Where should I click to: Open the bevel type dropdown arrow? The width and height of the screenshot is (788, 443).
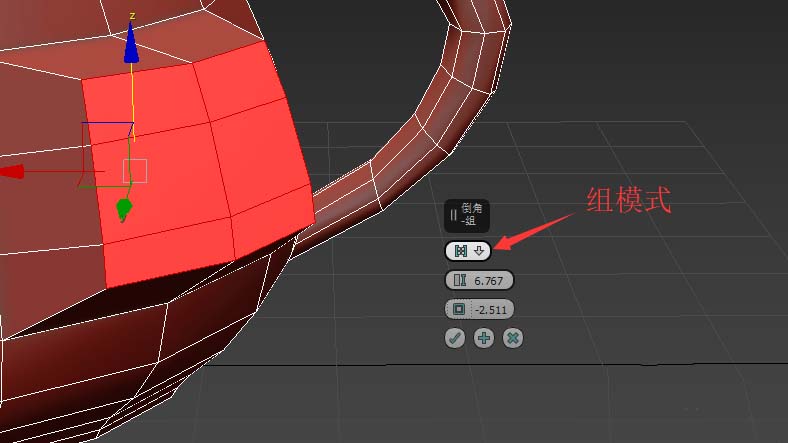click(479, 251)
